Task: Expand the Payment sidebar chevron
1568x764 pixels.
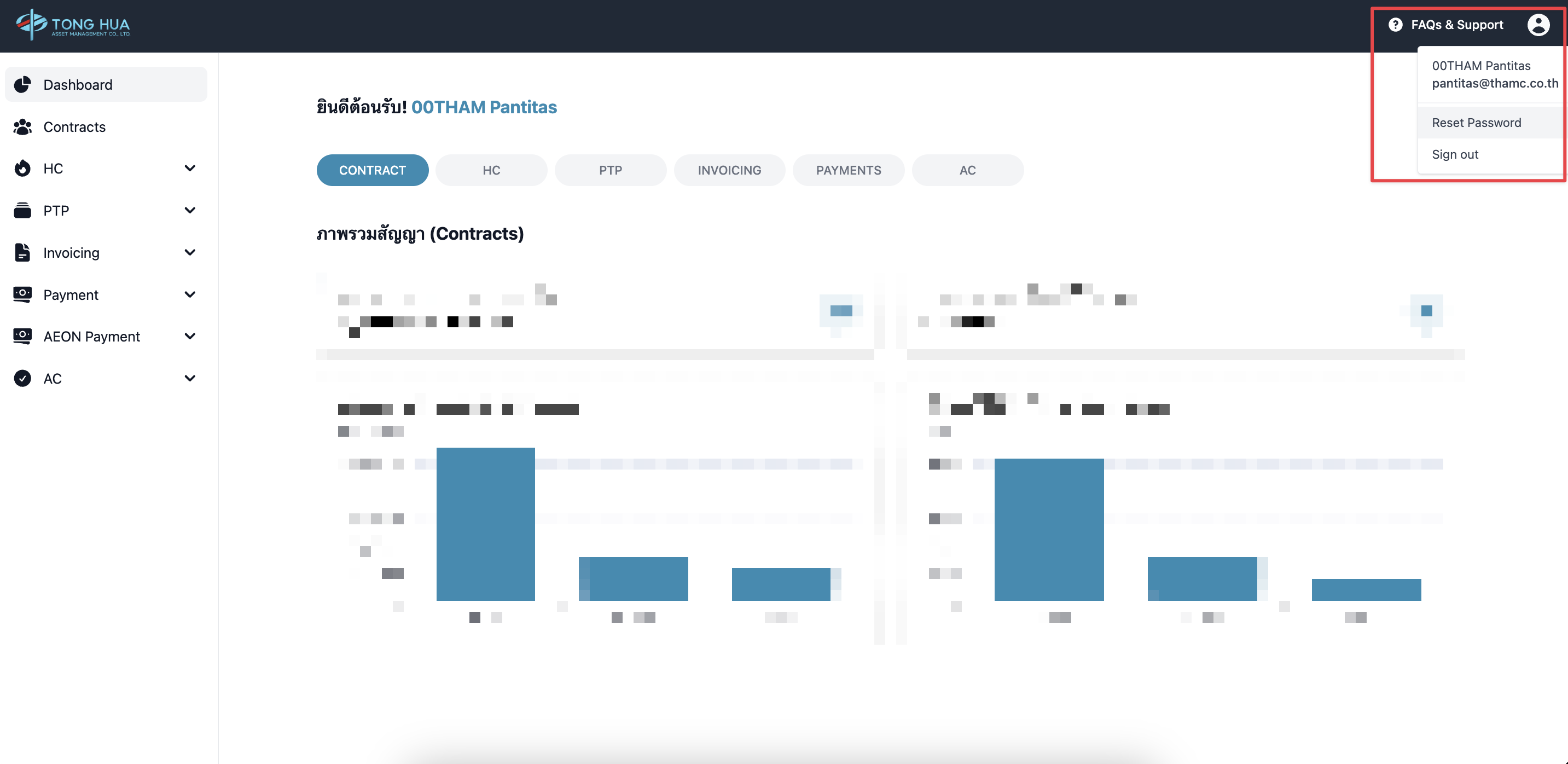Action: 190,294
